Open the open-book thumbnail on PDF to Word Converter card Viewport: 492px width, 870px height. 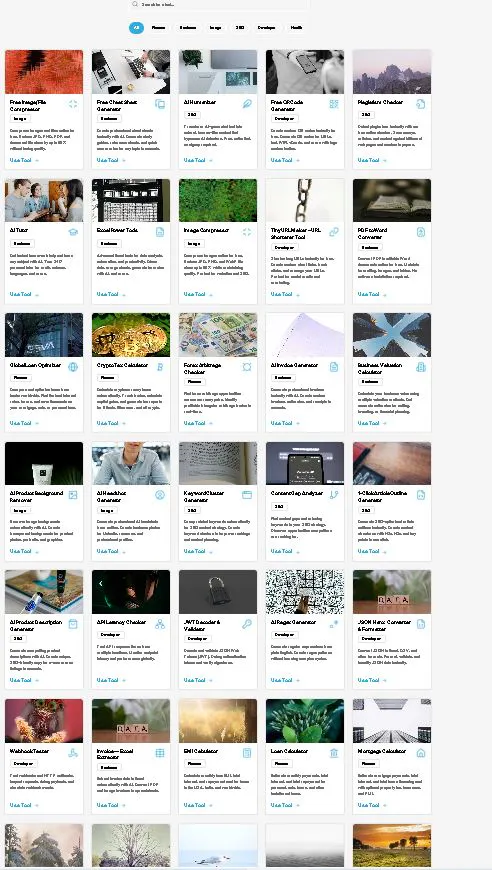coord(392,200)
